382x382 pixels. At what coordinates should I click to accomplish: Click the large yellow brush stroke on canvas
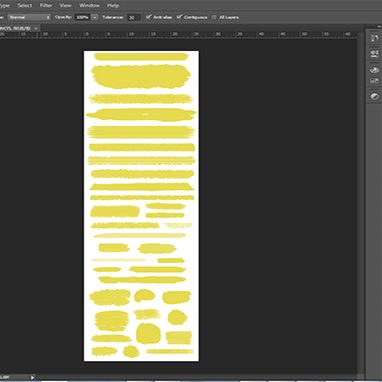point(141,76)
